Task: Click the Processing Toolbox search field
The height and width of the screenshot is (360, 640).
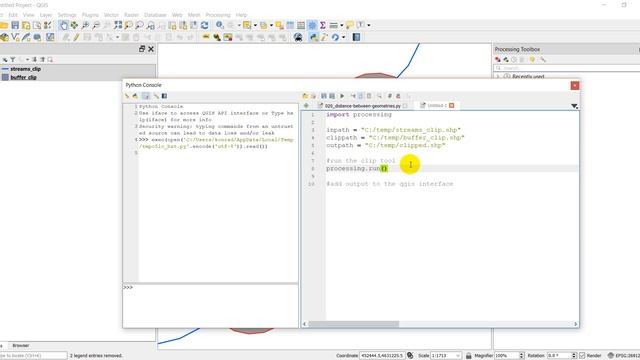Action: [x=567, y=68]
